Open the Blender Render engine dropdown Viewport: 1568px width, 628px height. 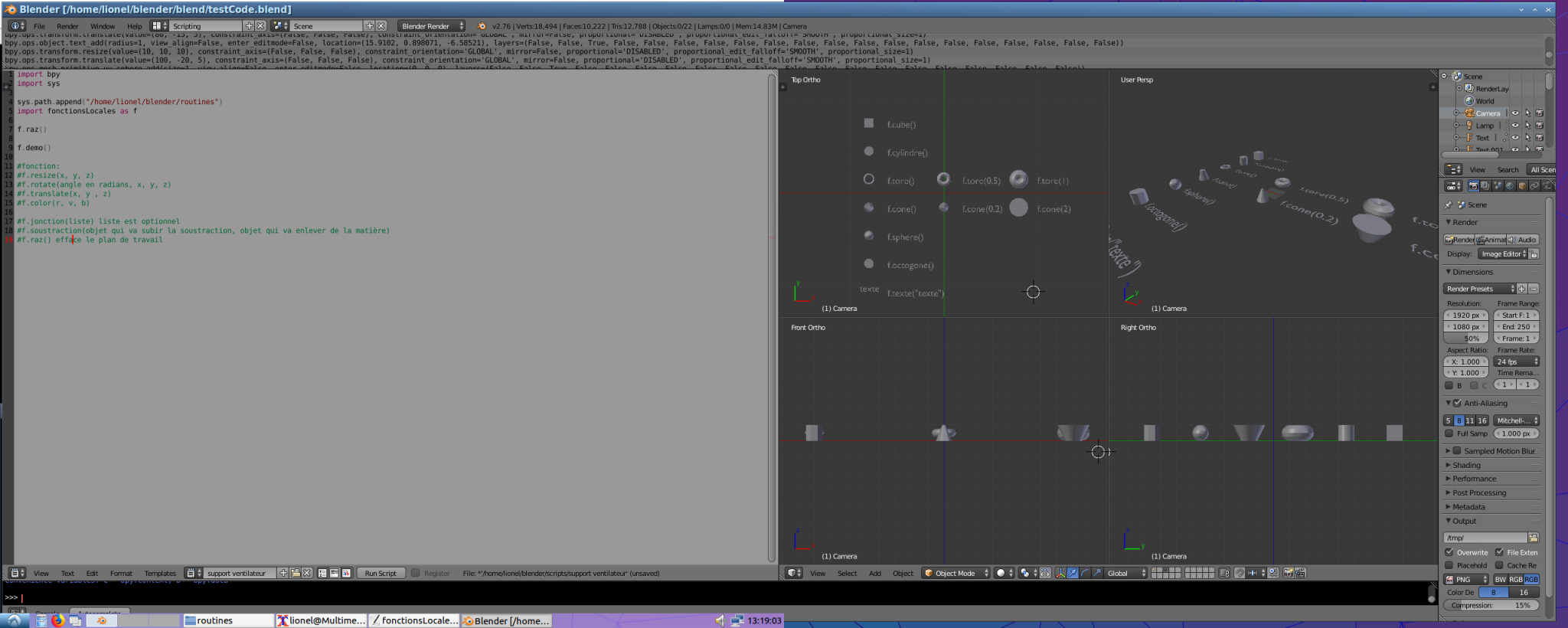(x=431, y=26)
